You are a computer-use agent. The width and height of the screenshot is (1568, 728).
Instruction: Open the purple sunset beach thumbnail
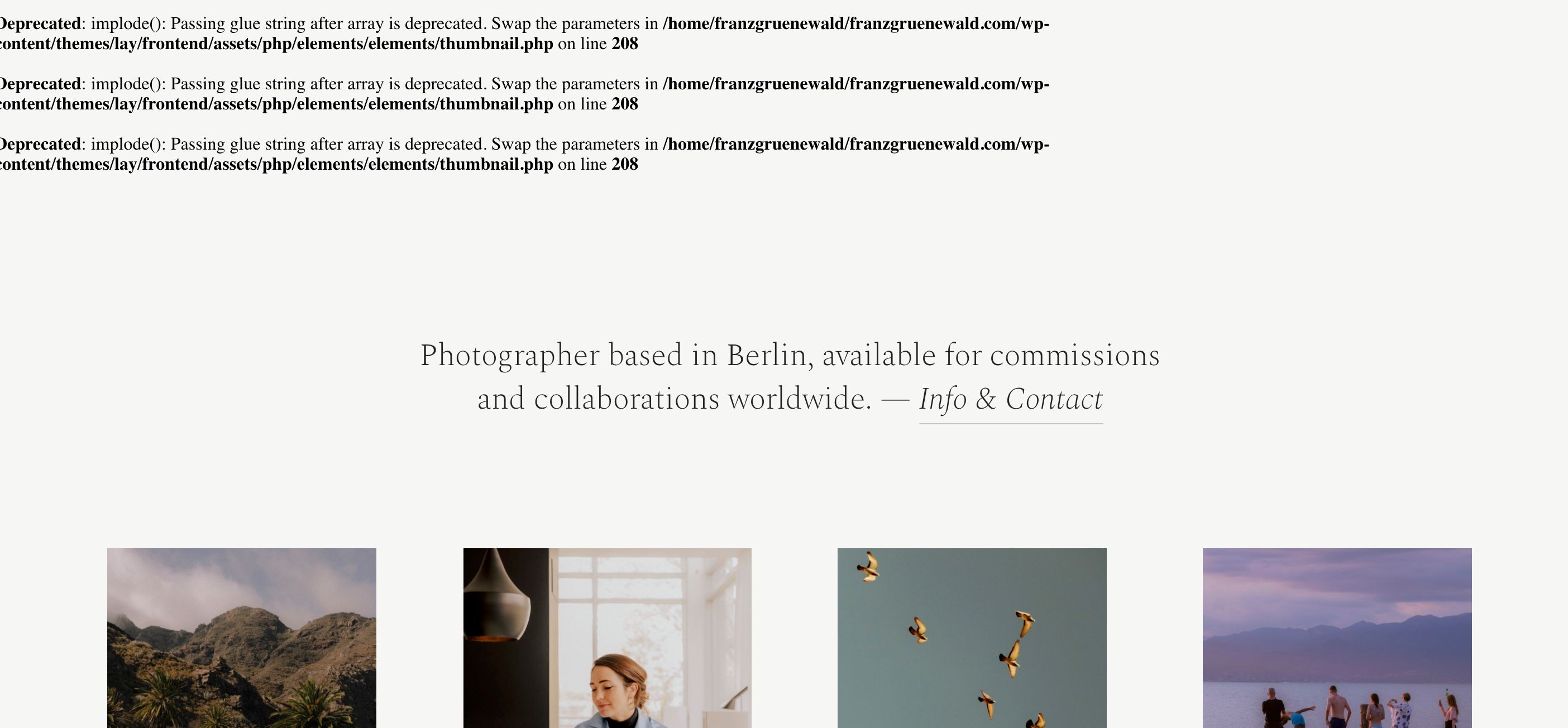click(1337, 638)
